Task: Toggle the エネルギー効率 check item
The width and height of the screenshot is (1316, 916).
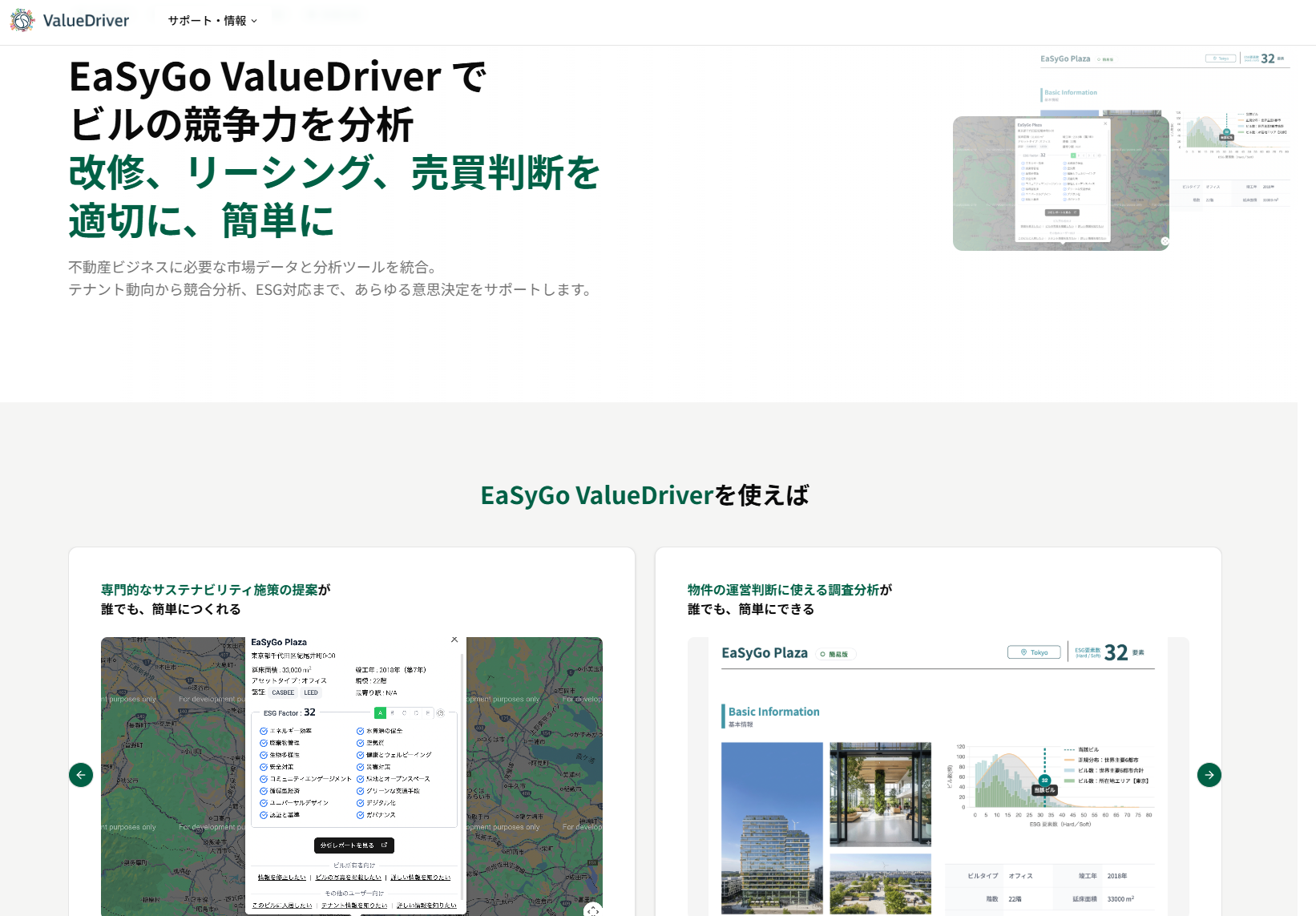Action: [286, 731]
